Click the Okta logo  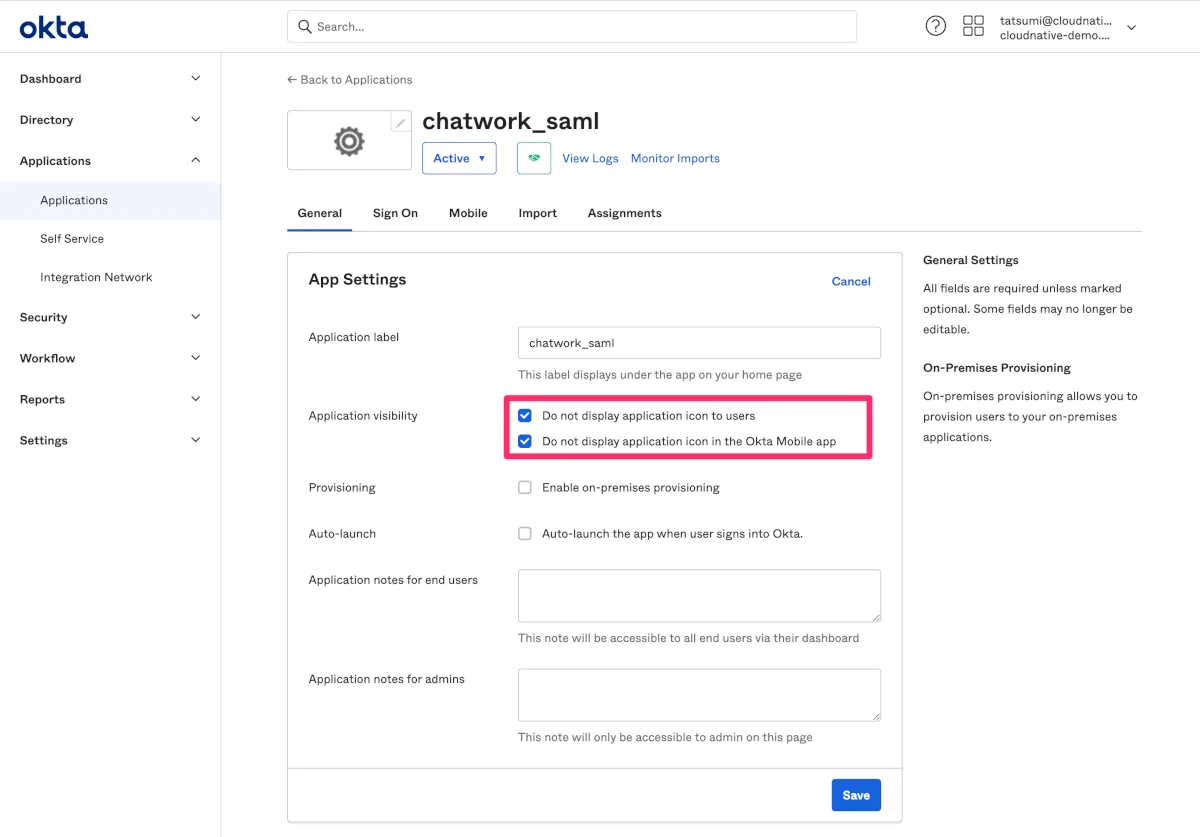tap(54, 27)
